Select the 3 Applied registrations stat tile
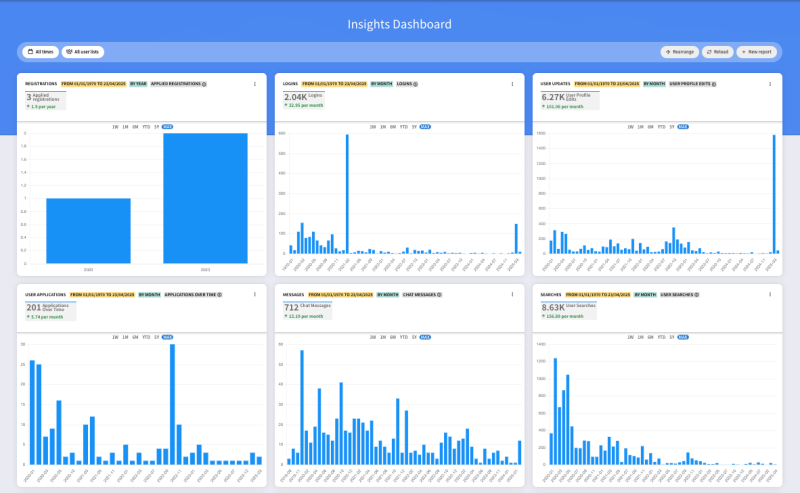800x493 pixels. pos(45,101)
